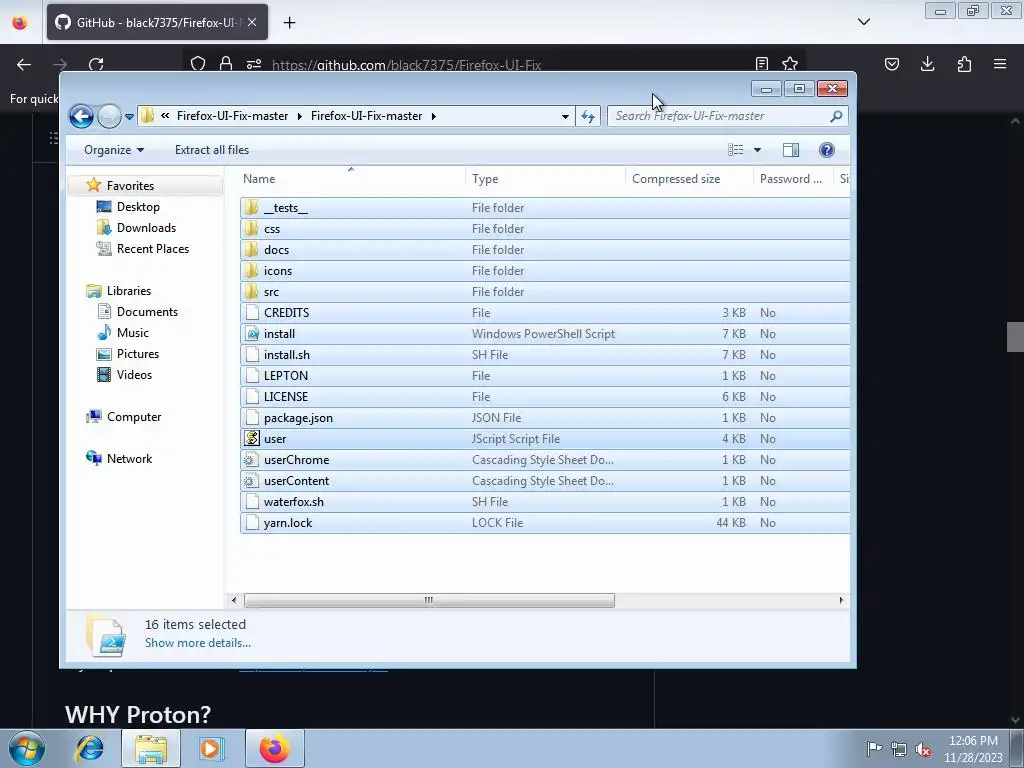
Task: Open Music library
Action: [x=133, y=333]
